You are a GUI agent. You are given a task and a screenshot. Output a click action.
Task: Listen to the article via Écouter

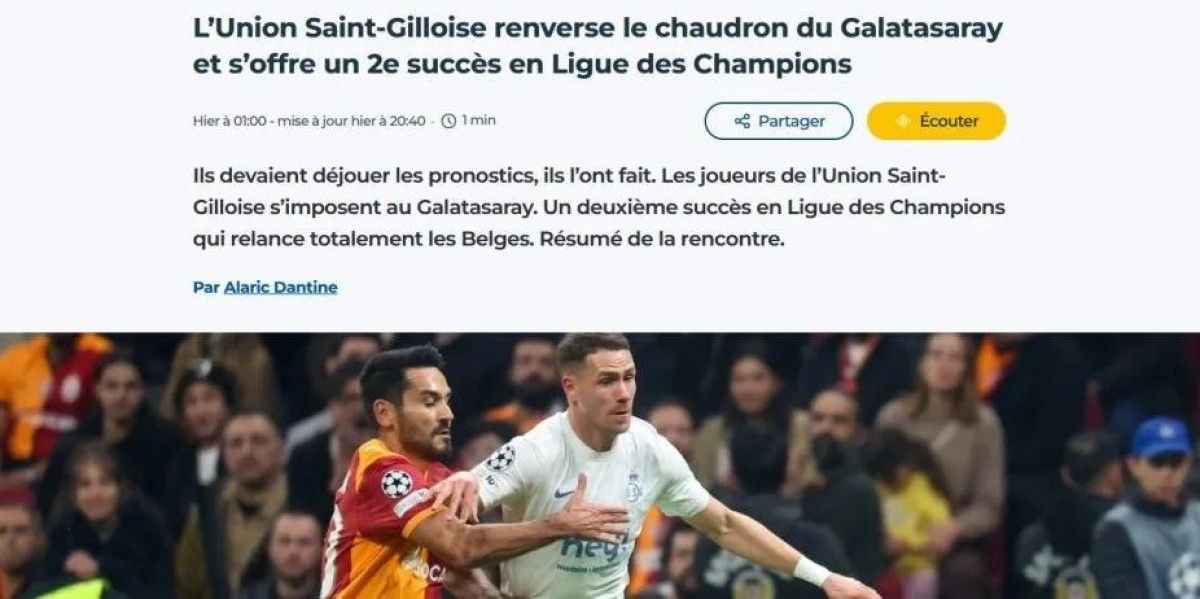tap(936, 121)
